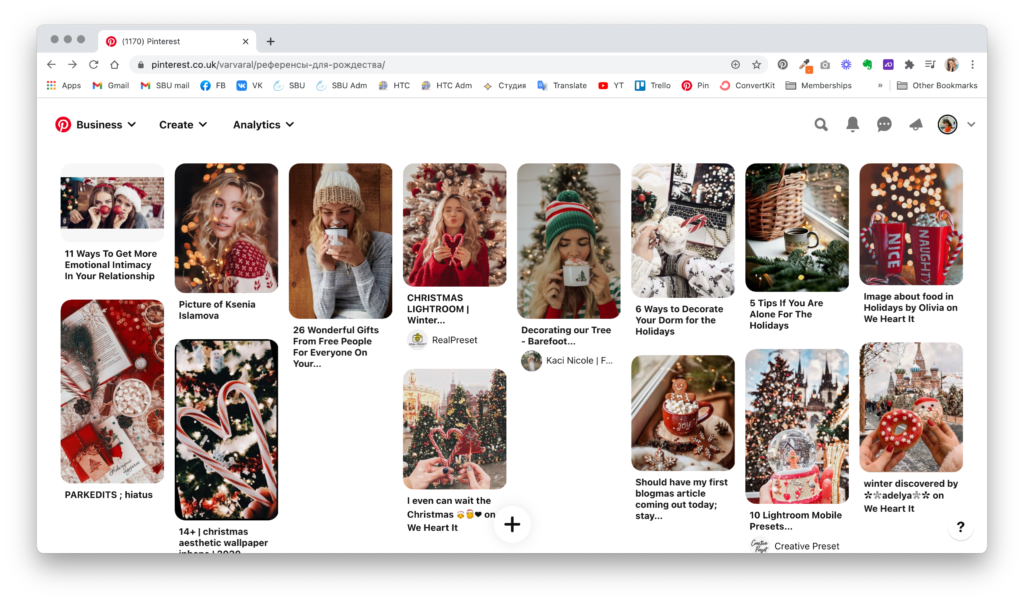
Task: Open a new browser tab
Action: 270,41
